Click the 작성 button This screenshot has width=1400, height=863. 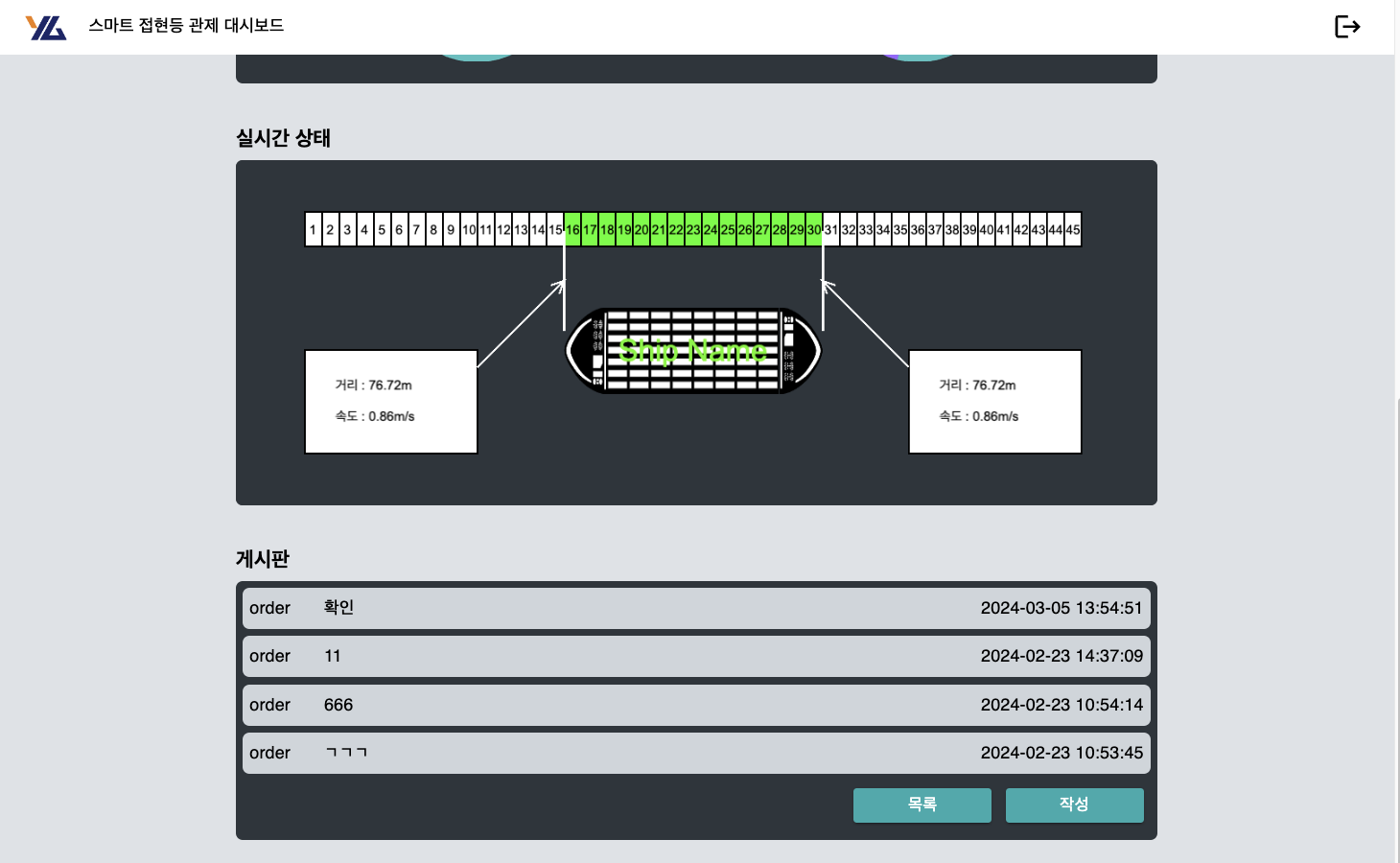click(1074, 805)
